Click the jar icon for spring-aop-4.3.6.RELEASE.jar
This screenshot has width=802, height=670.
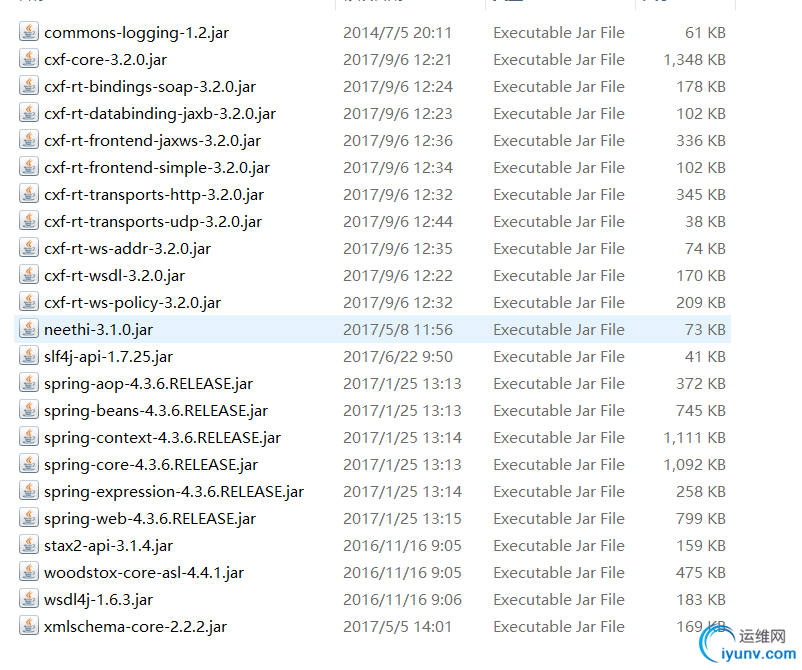[29, 383]
